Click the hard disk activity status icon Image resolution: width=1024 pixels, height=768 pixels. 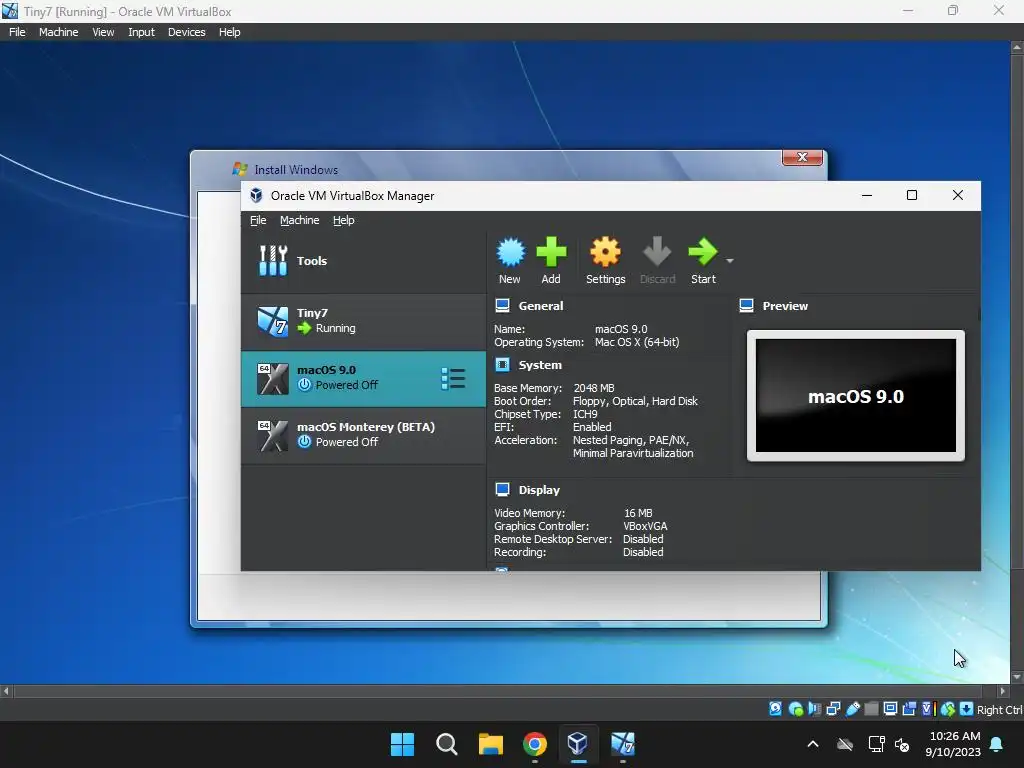pos(775,709)
